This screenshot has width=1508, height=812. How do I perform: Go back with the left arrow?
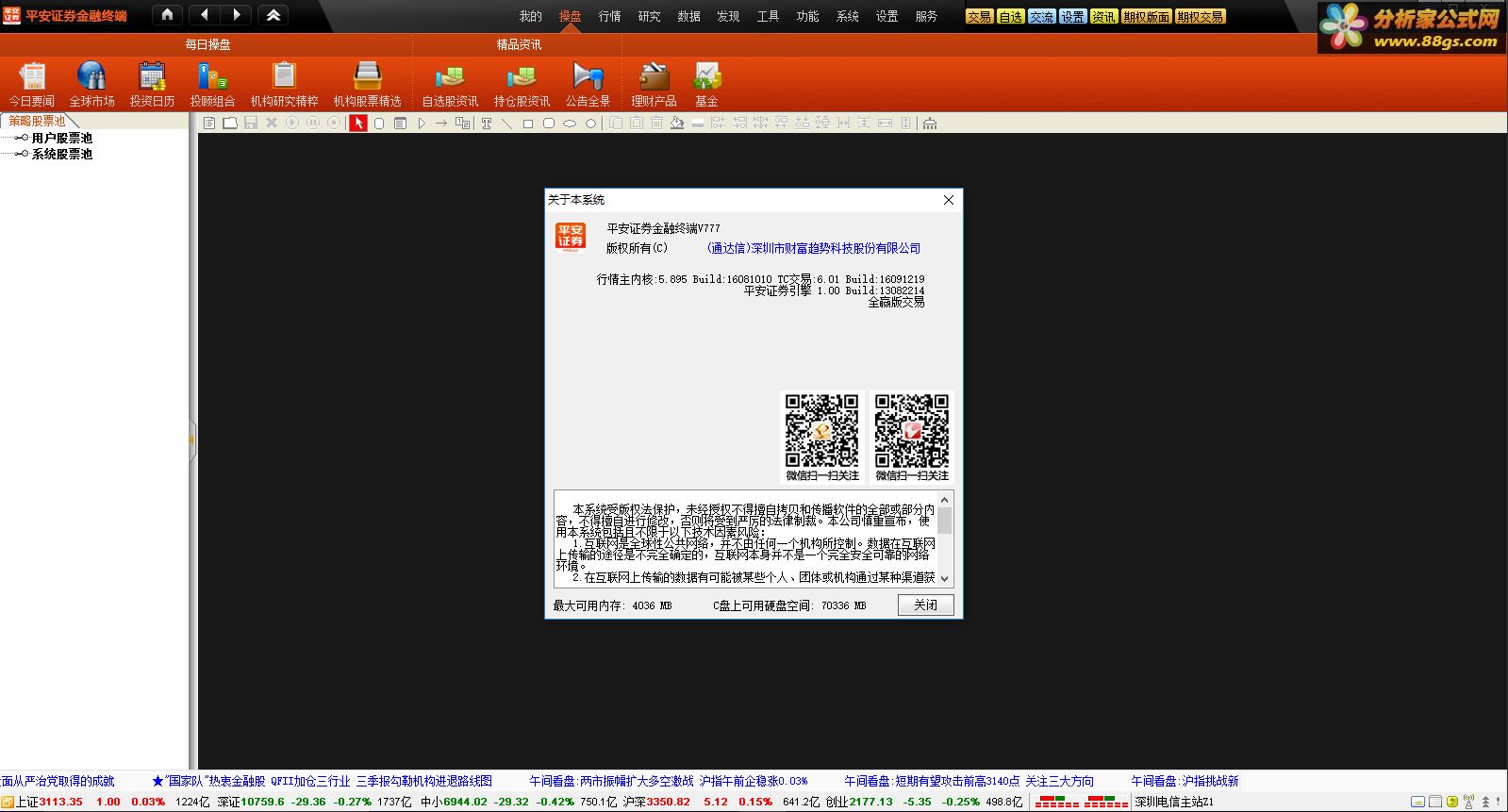(205, 15)
